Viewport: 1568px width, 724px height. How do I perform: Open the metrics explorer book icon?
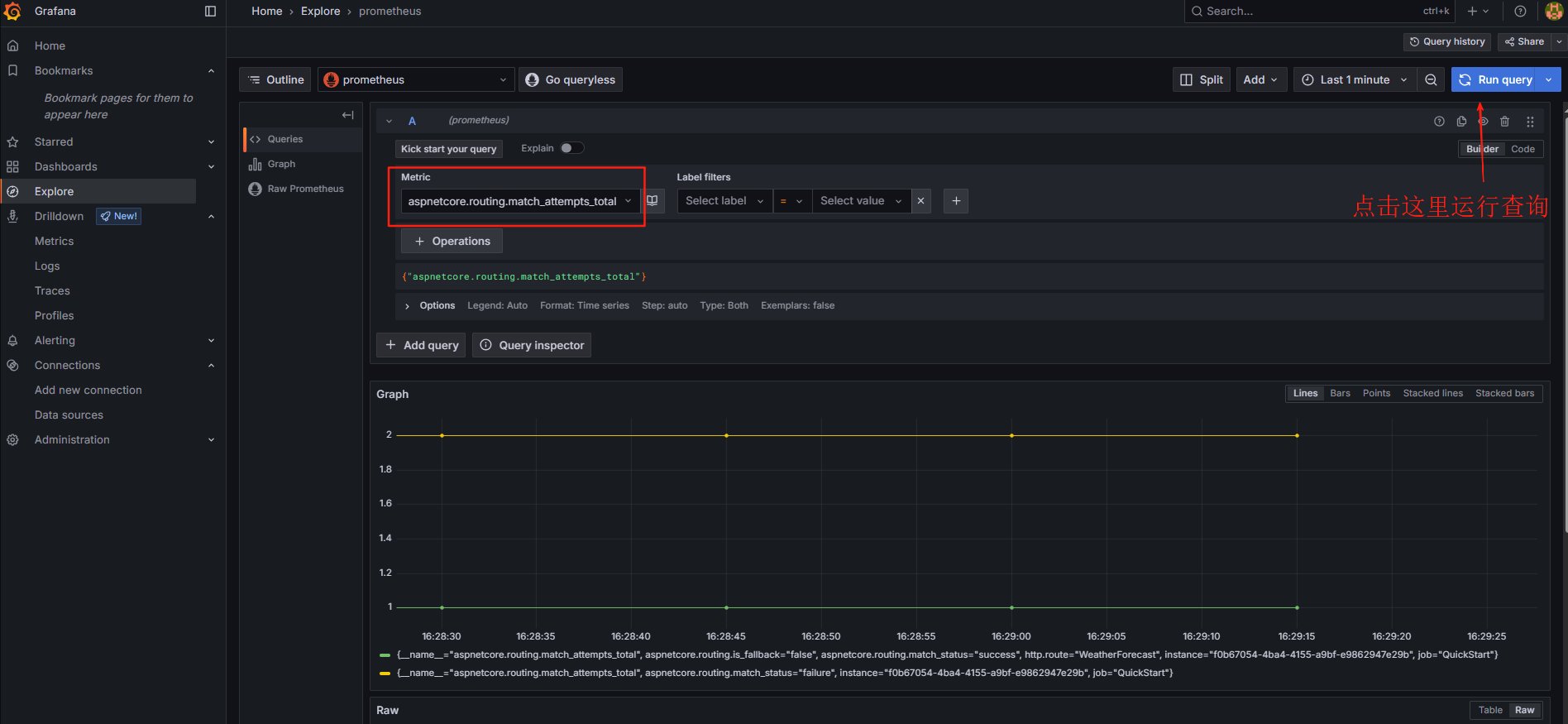pyautogui.click(x=653, y=201)
